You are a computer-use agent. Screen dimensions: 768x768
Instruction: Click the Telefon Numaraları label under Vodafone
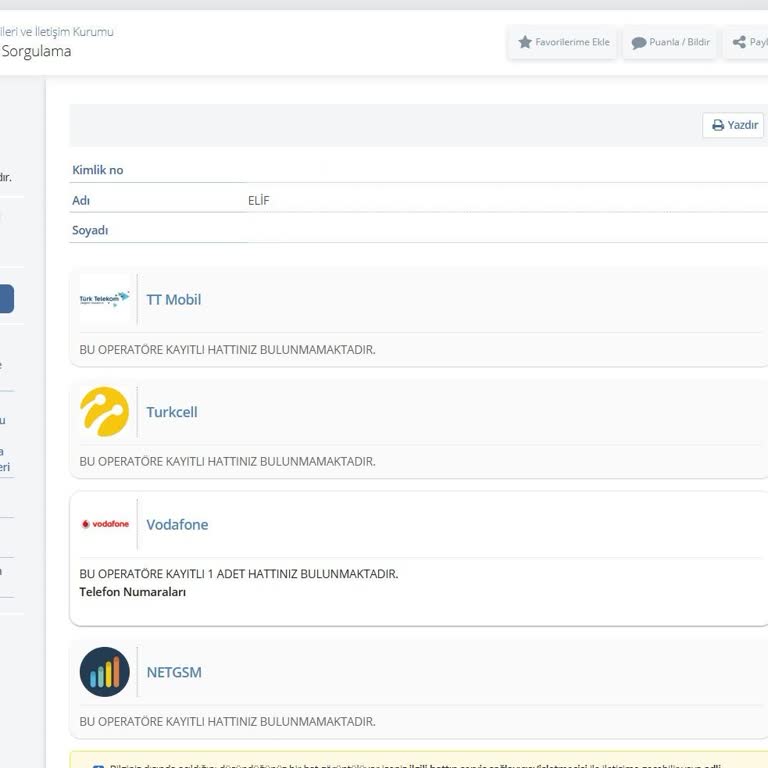coord(133,592)
